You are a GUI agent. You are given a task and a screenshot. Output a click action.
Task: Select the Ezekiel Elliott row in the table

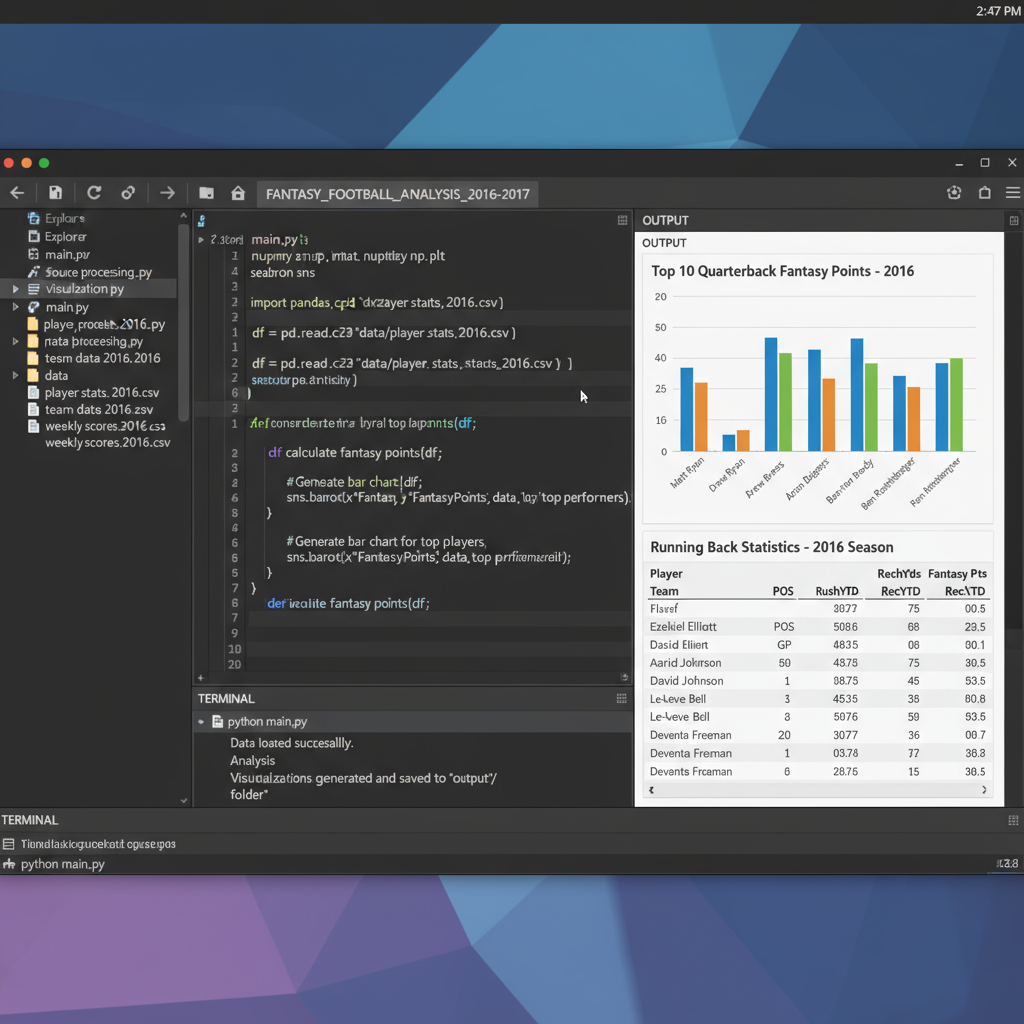683,627
